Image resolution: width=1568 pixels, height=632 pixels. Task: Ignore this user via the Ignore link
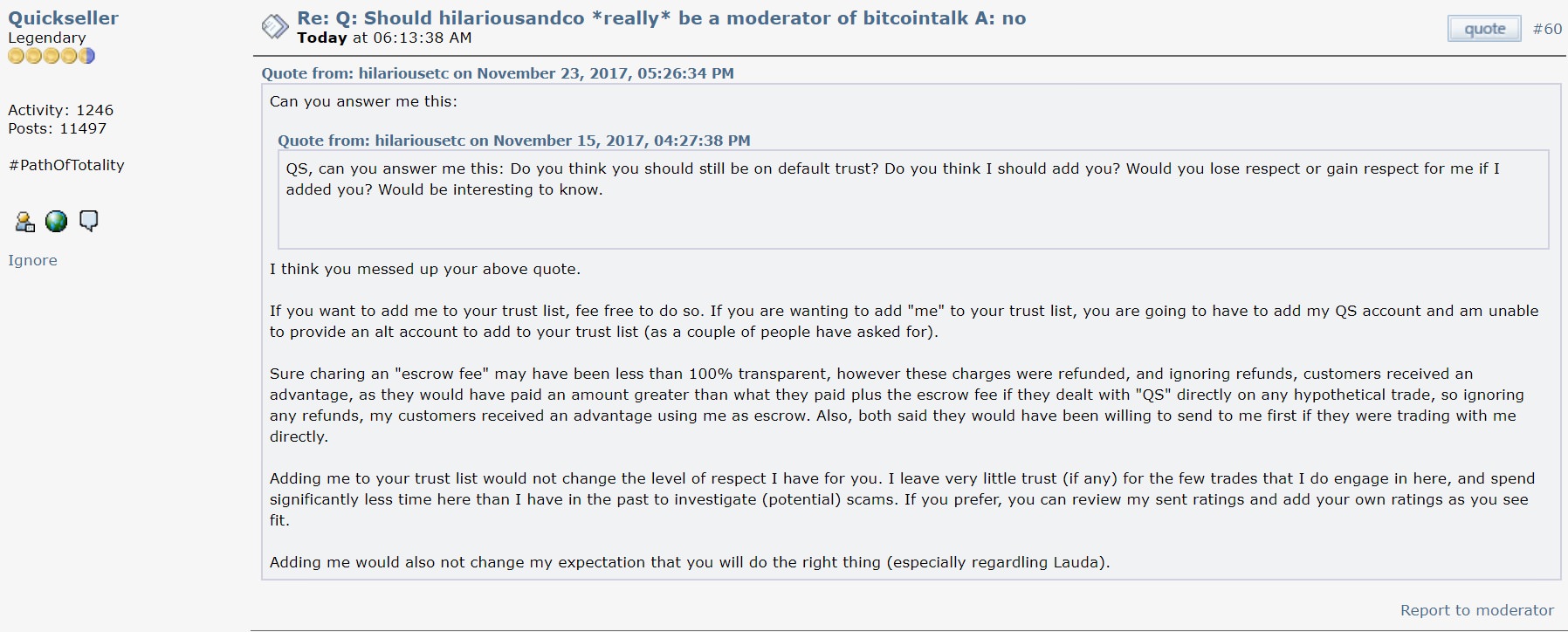point(32,260)
